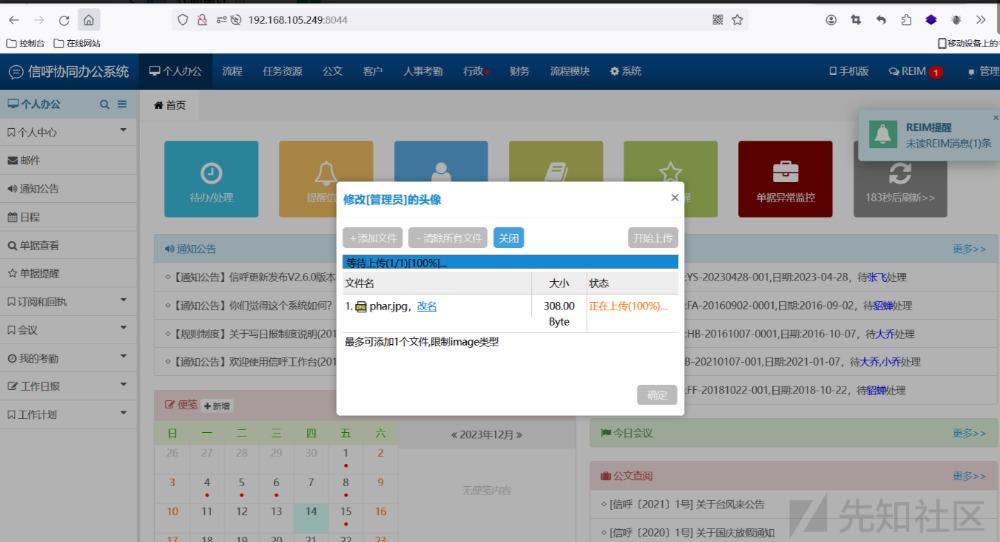Open REIM messages in top bar
This screenshot has height=542, width=1000.
pos(914,71)
